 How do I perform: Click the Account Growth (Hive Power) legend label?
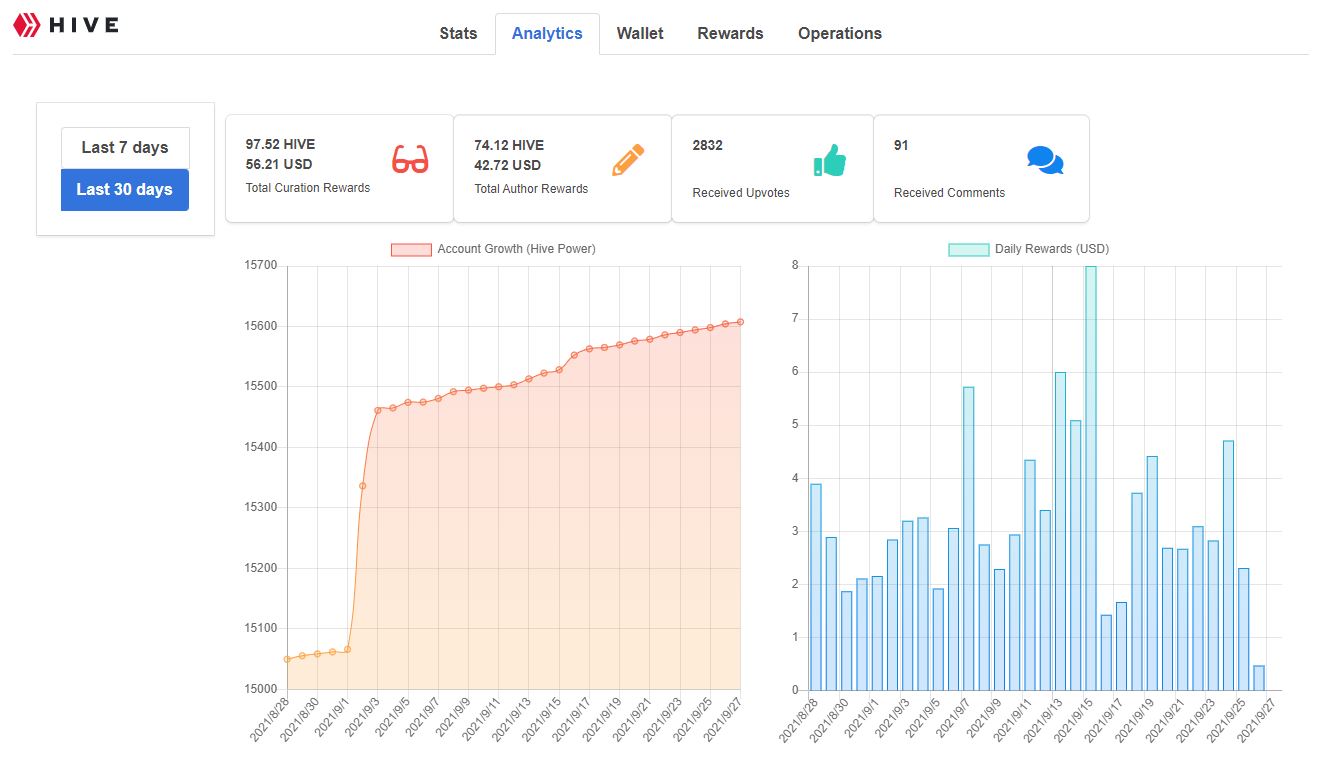[x=516, y=249]
